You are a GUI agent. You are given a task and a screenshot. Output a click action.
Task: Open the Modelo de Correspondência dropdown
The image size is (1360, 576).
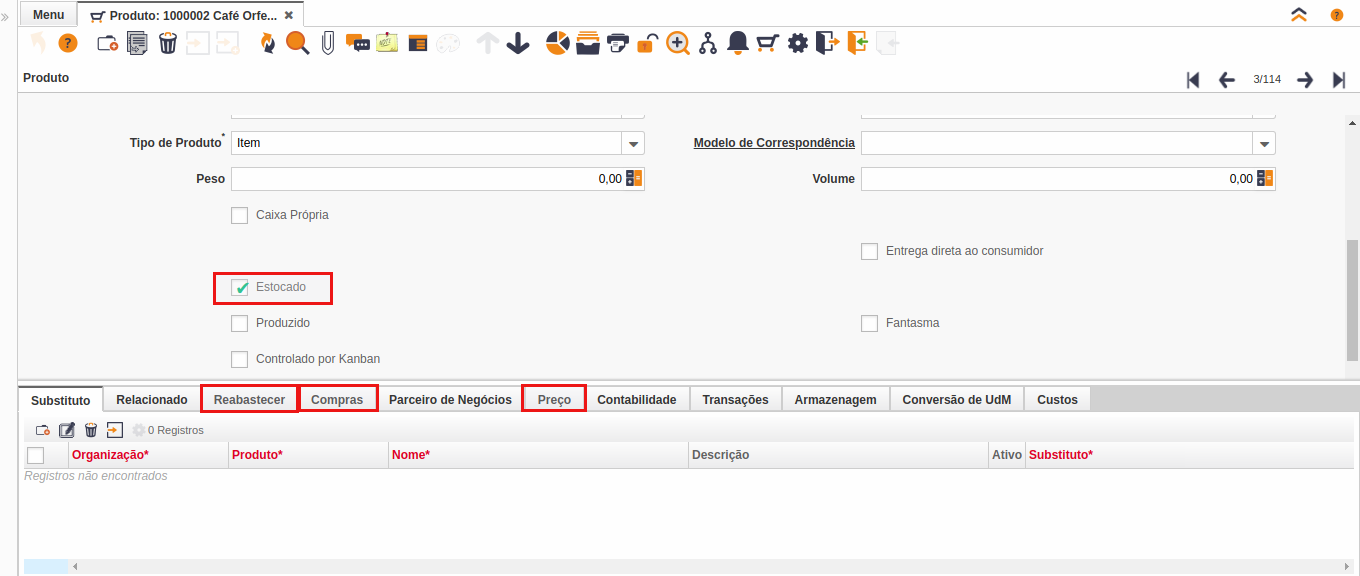point(1264,143)
